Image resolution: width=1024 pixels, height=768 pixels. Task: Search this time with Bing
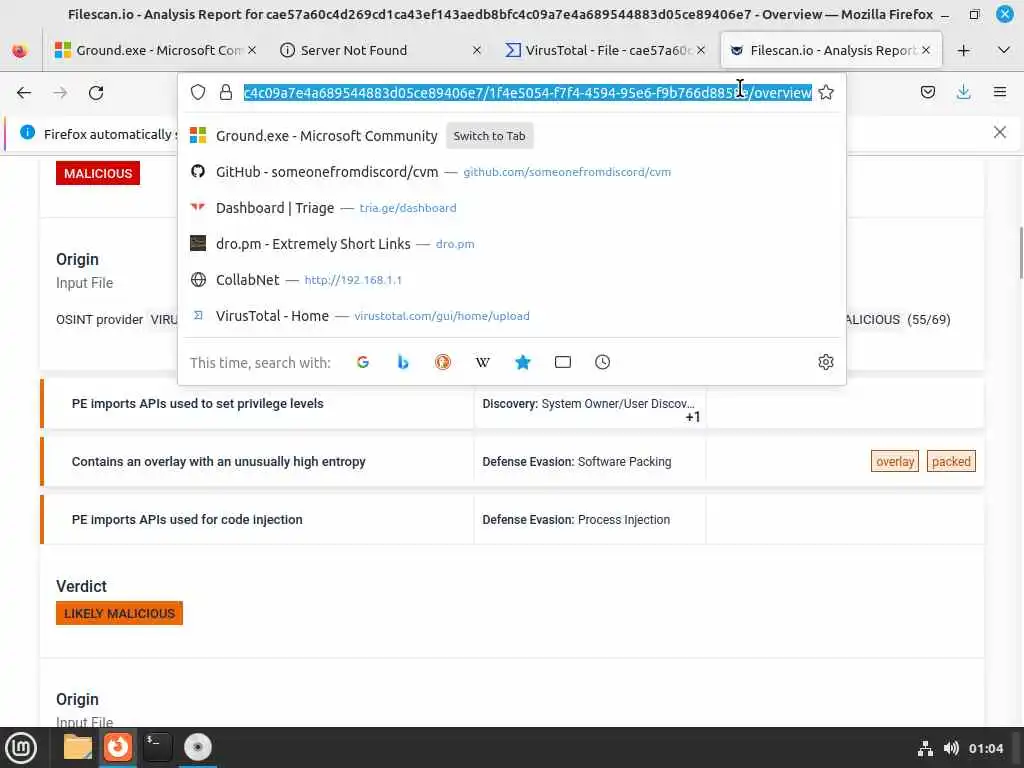point(403,362)
